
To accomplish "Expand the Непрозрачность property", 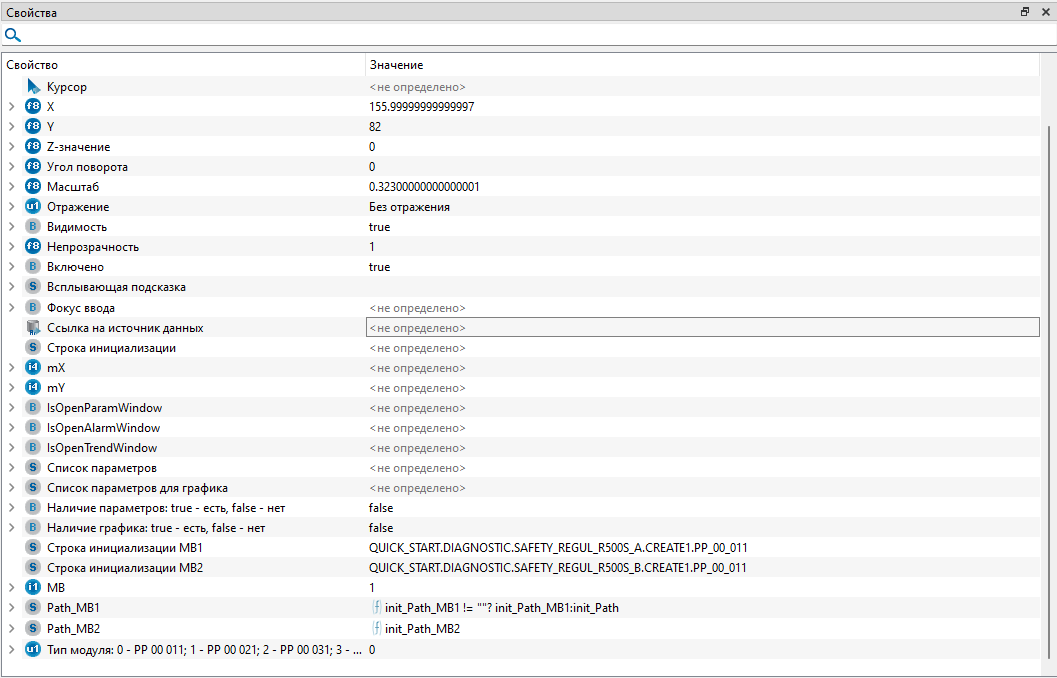I will coord(11,247).
